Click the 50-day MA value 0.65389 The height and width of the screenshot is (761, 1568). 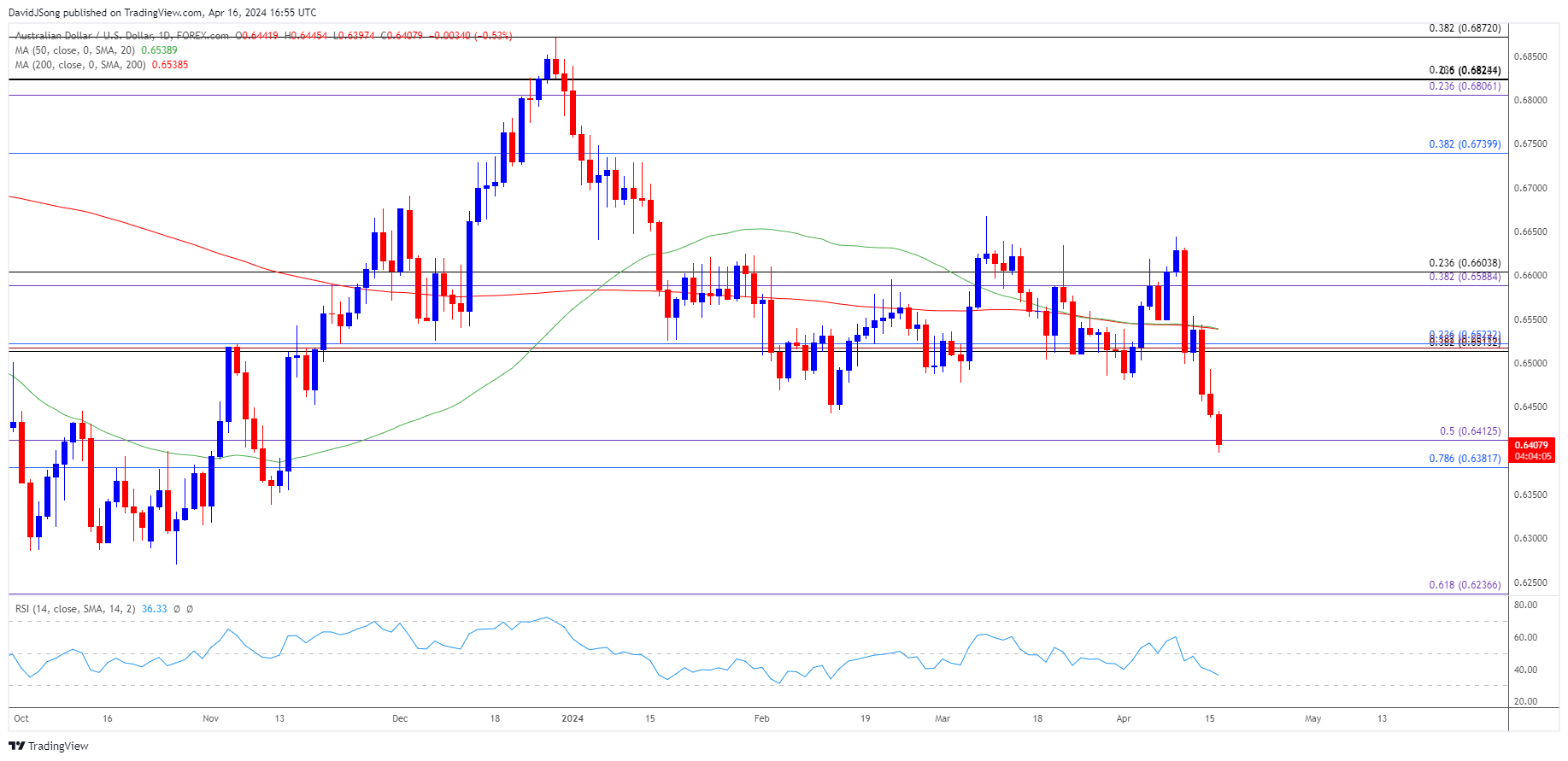(159, 50)
